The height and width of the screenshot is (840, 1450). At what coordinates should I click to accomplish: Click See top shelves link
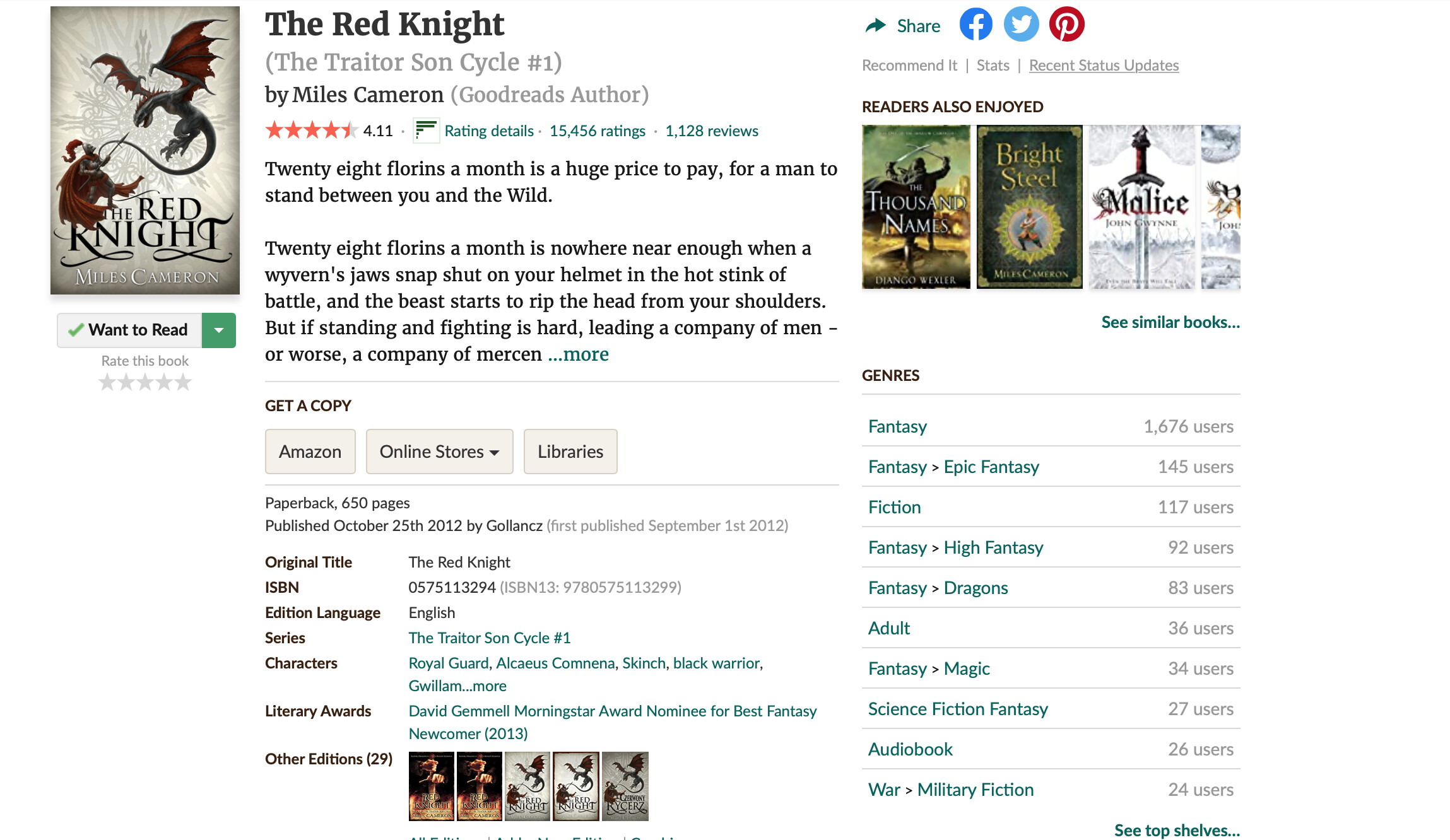tap(1177, 830)
